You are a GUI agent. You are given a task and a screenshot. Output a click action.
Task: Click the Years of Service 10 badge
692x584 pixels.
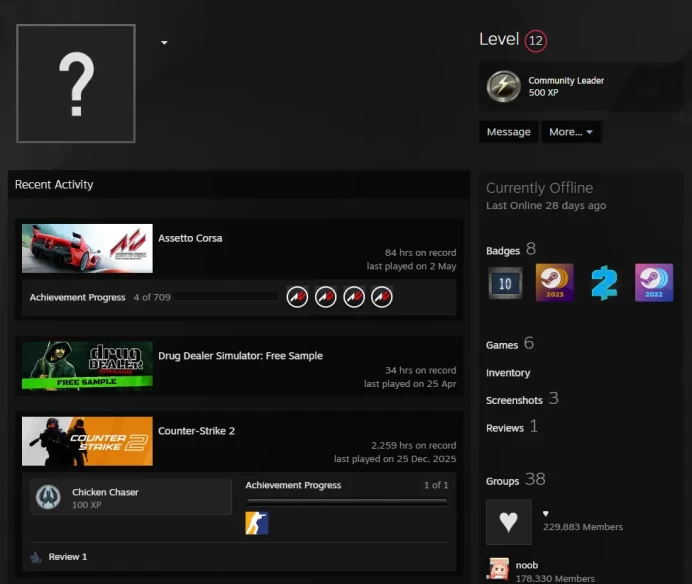(x=505, y=283)
